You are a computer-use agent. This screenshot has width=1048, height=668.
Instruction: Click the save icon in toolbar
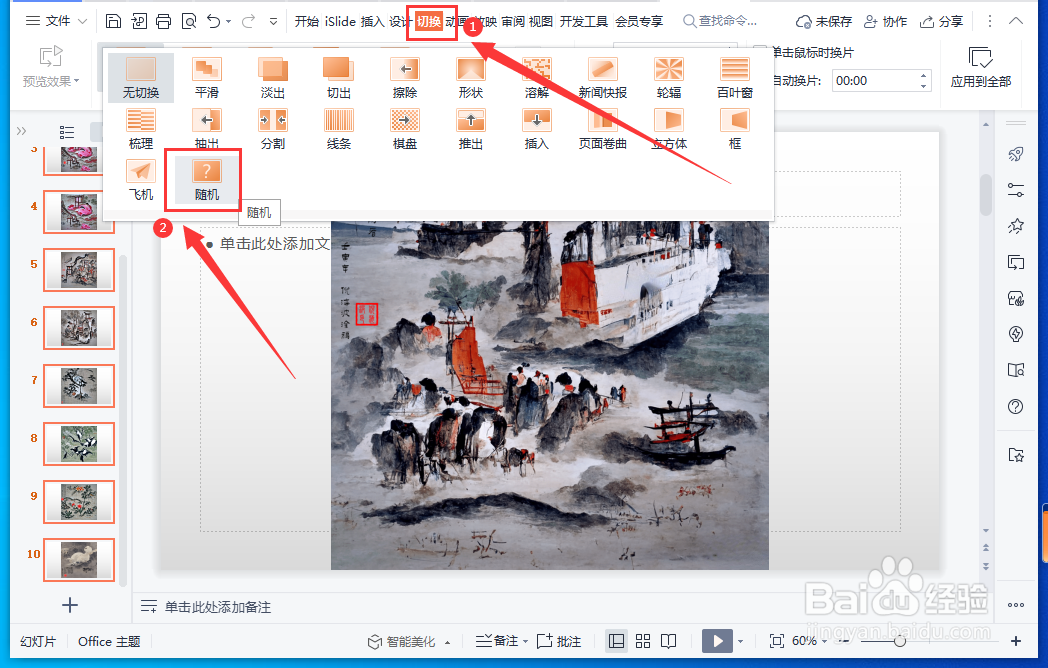[113, 21]
